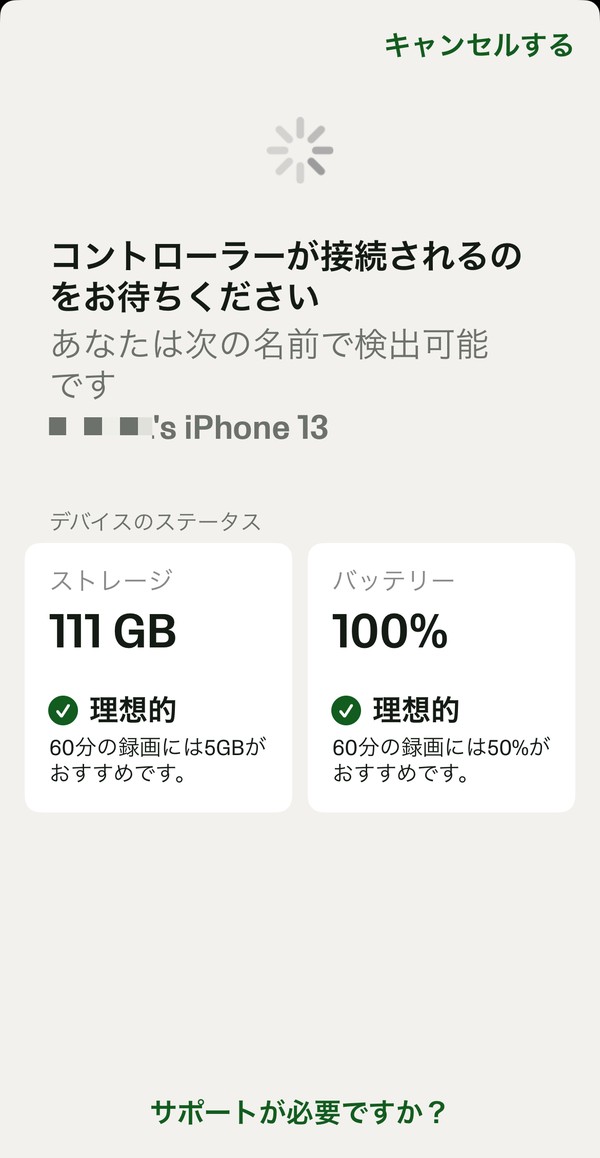This screenshot has width=600, height=1158.
Task: Click the 理想的 label under battery
Action: point(416,711)
